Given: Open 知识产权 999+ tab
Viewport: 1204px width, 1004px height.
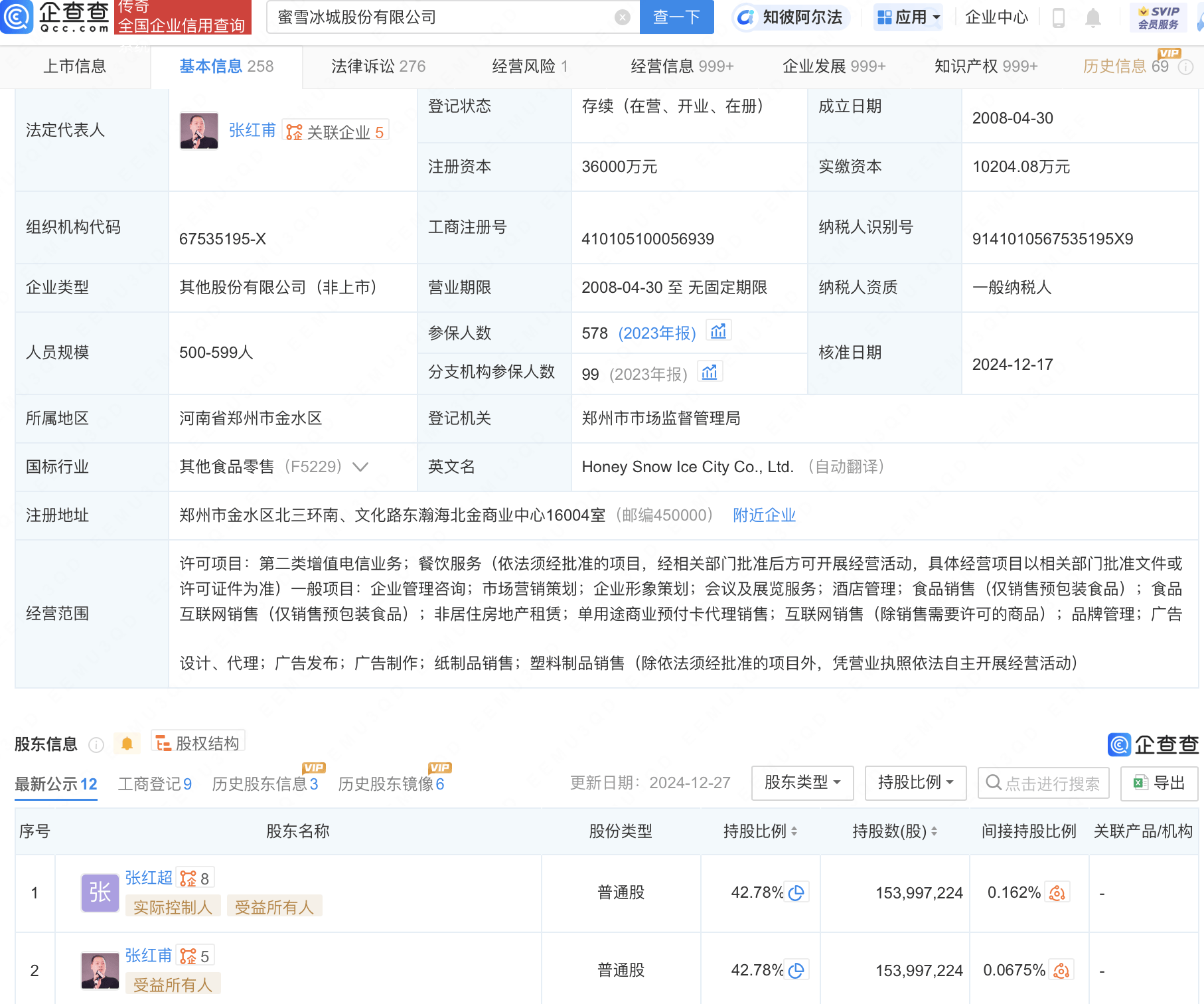Looking at the screenshot, I should 986,66.
